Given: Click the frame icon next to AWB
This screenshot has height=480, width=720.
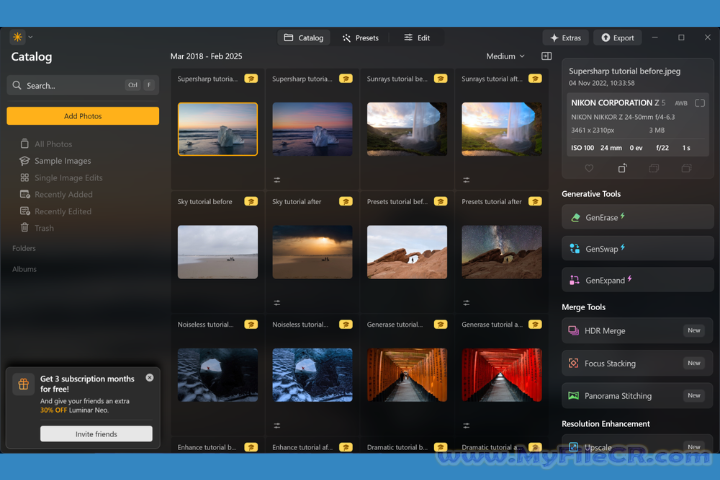Looking at the screenshot, I should 700,103.
